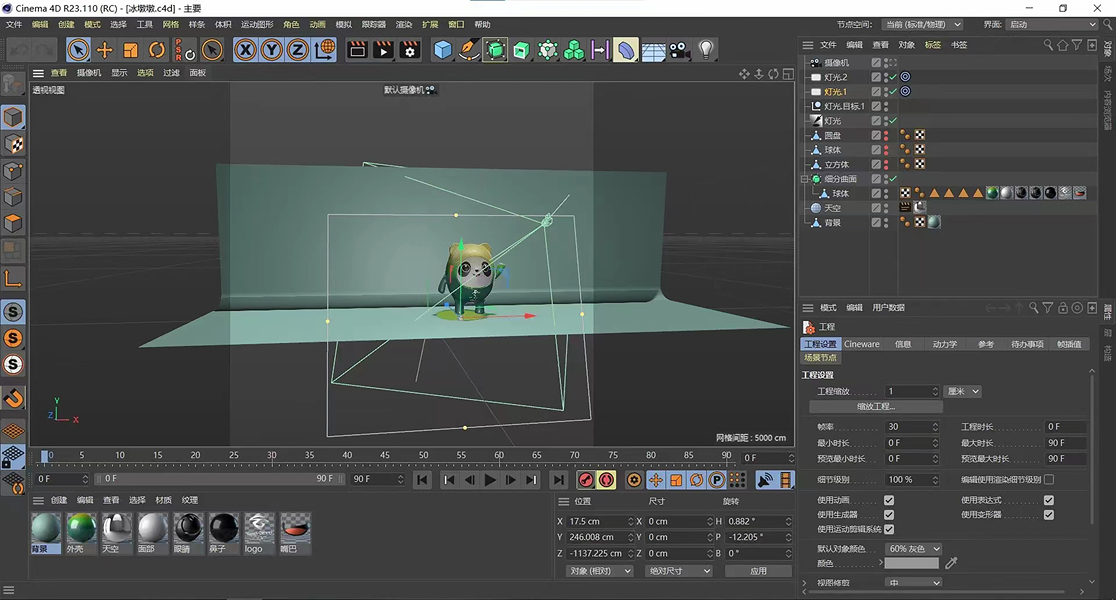Add a Light bulb icon

pyautogui.click(x=705, y=50)
